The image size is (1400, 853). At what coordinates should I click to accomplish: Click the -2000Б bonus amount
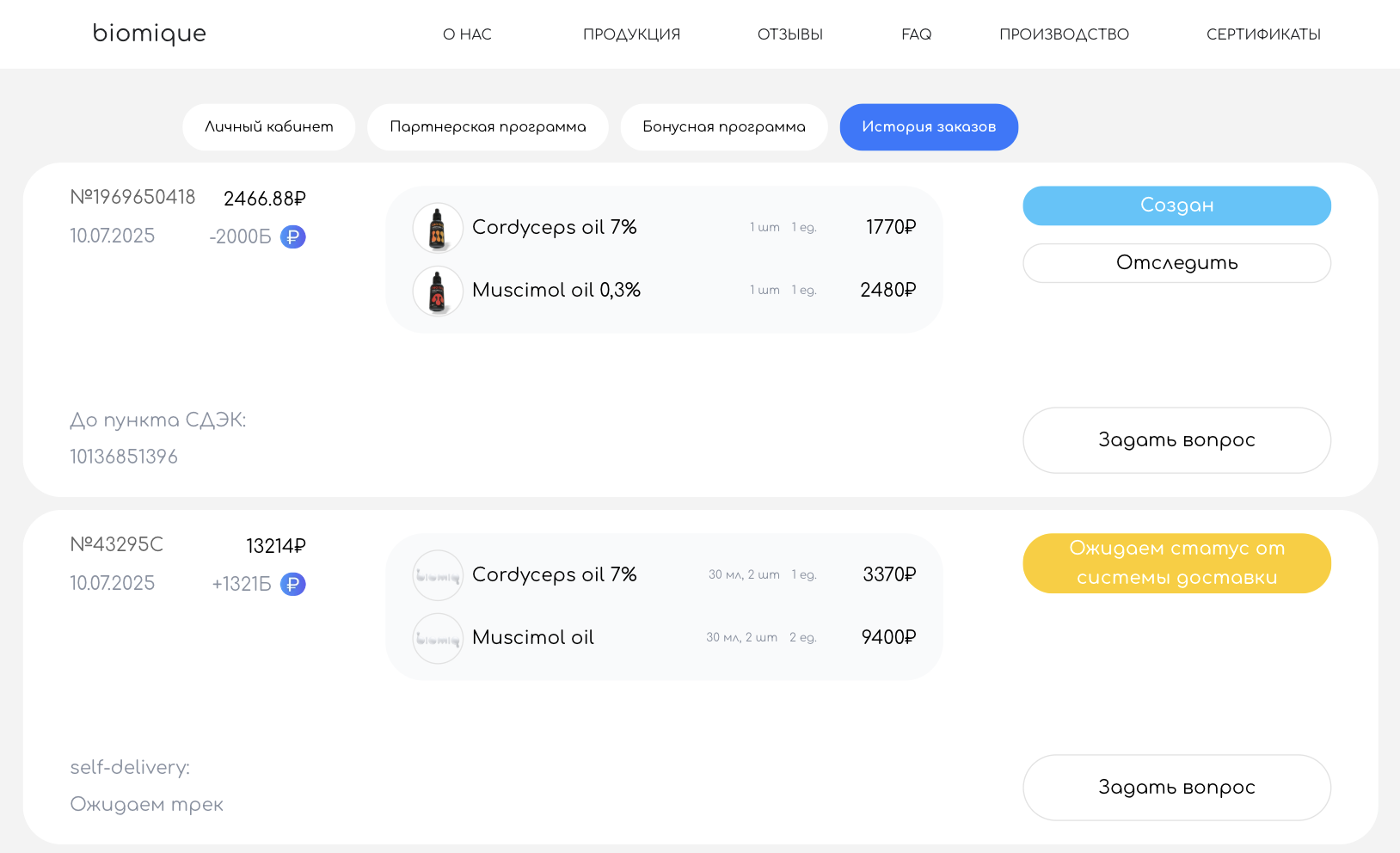click(240, 236)
